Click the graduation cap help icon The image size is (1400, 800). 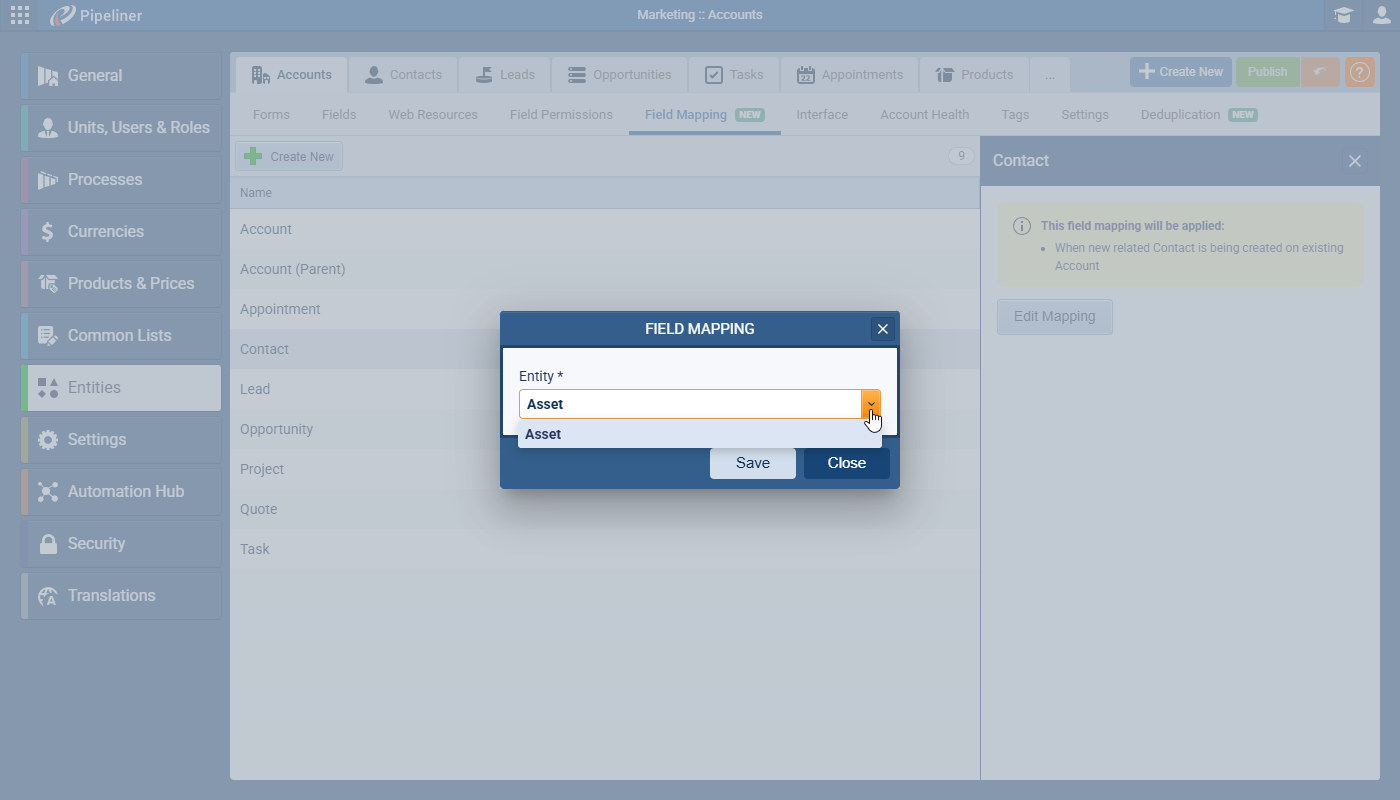coord(1343,15)
